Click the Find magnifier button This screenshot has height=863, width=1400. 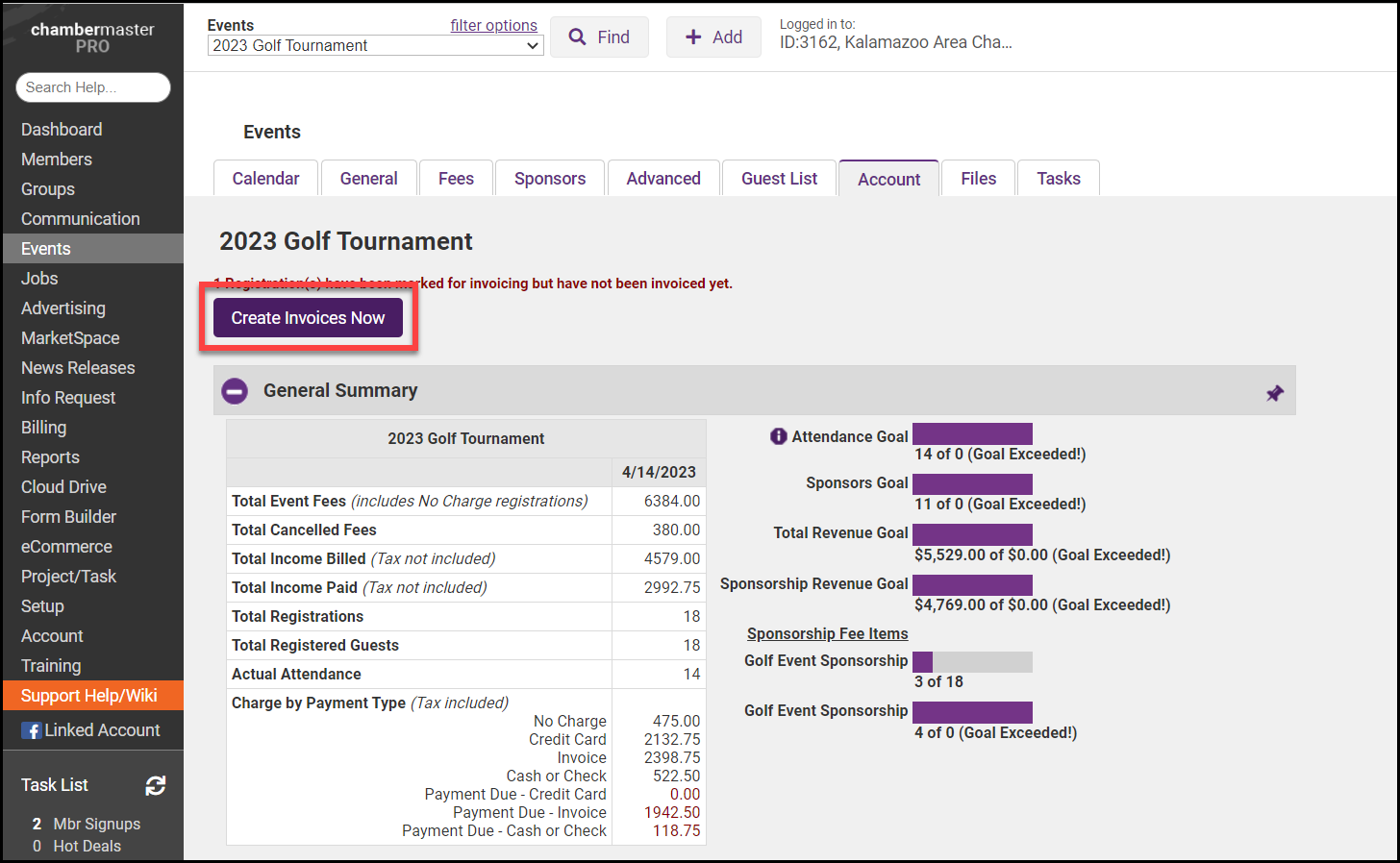(599, 37)
